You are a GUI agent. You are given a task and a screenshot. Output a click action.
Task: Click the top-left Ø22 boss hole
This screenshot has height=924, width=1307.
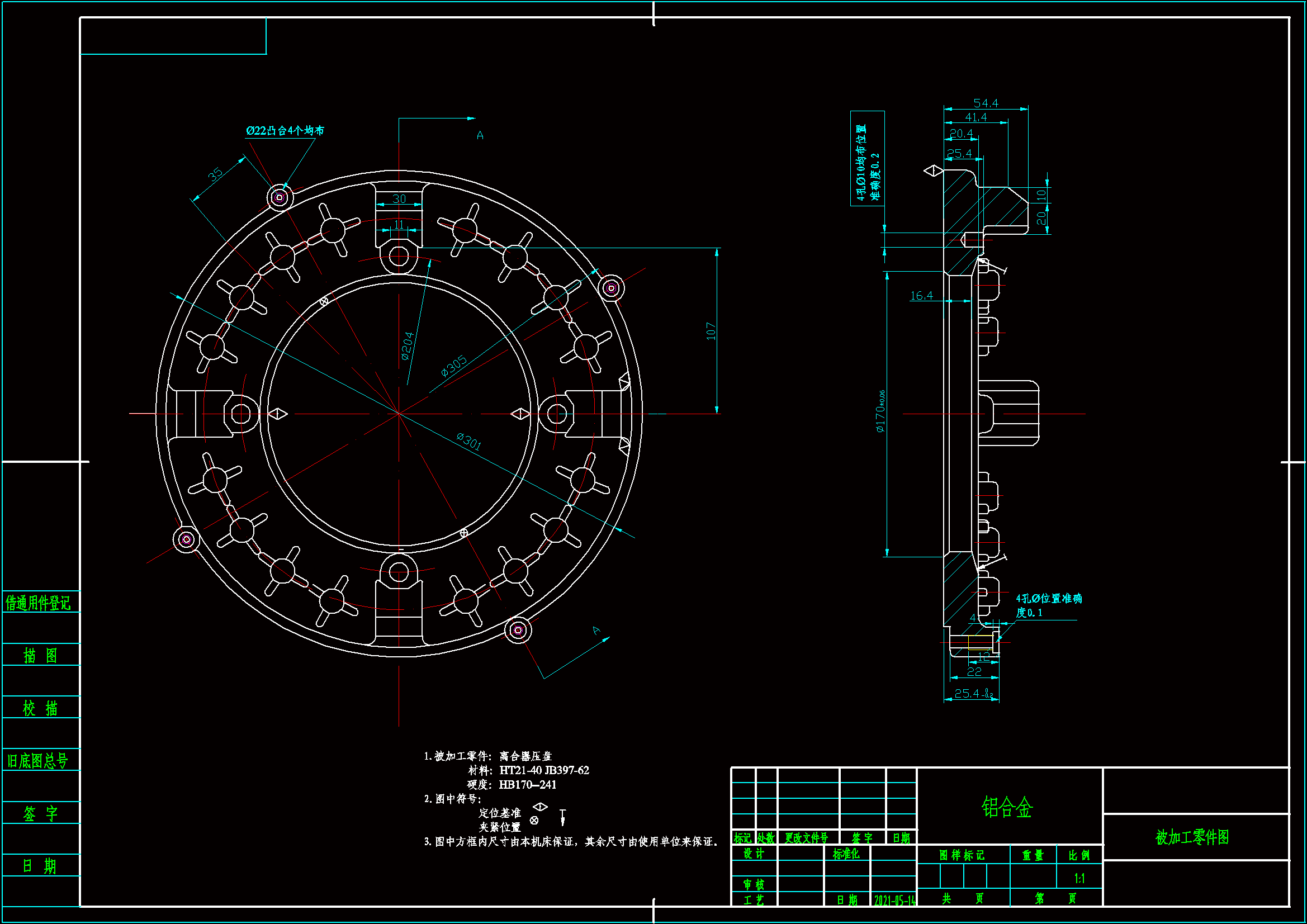(280, 197)
